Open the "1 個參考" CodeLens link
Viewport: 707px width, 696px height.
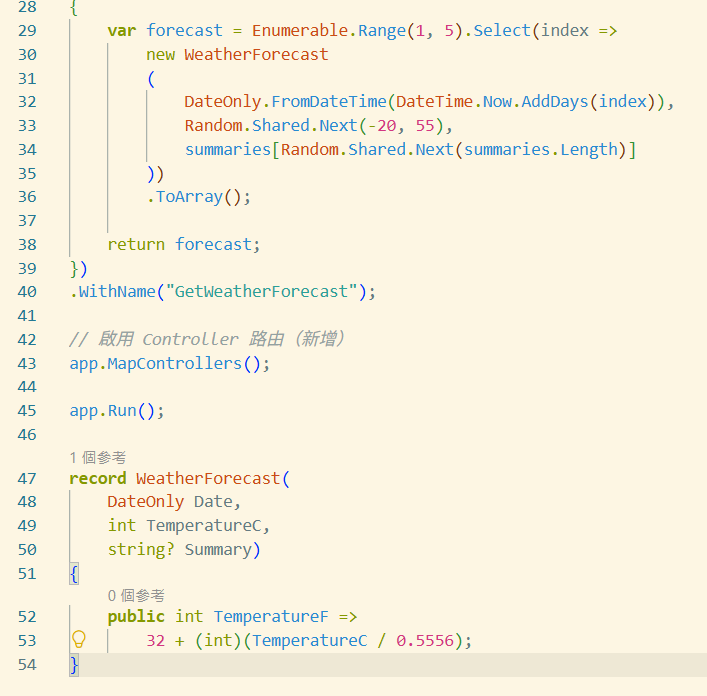[98, 458]
